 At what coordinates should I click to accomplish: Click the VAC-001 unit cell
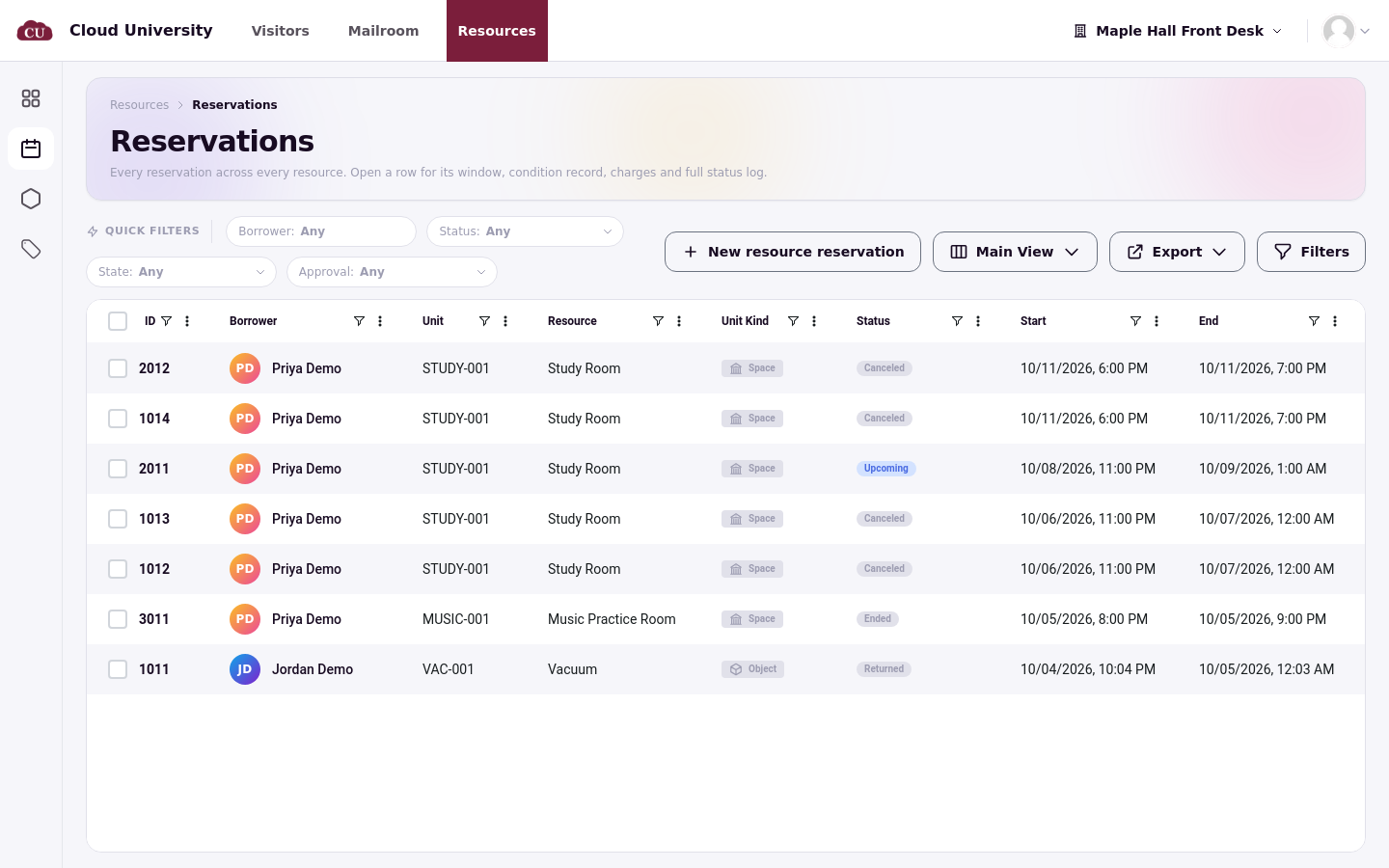point(449,669)
